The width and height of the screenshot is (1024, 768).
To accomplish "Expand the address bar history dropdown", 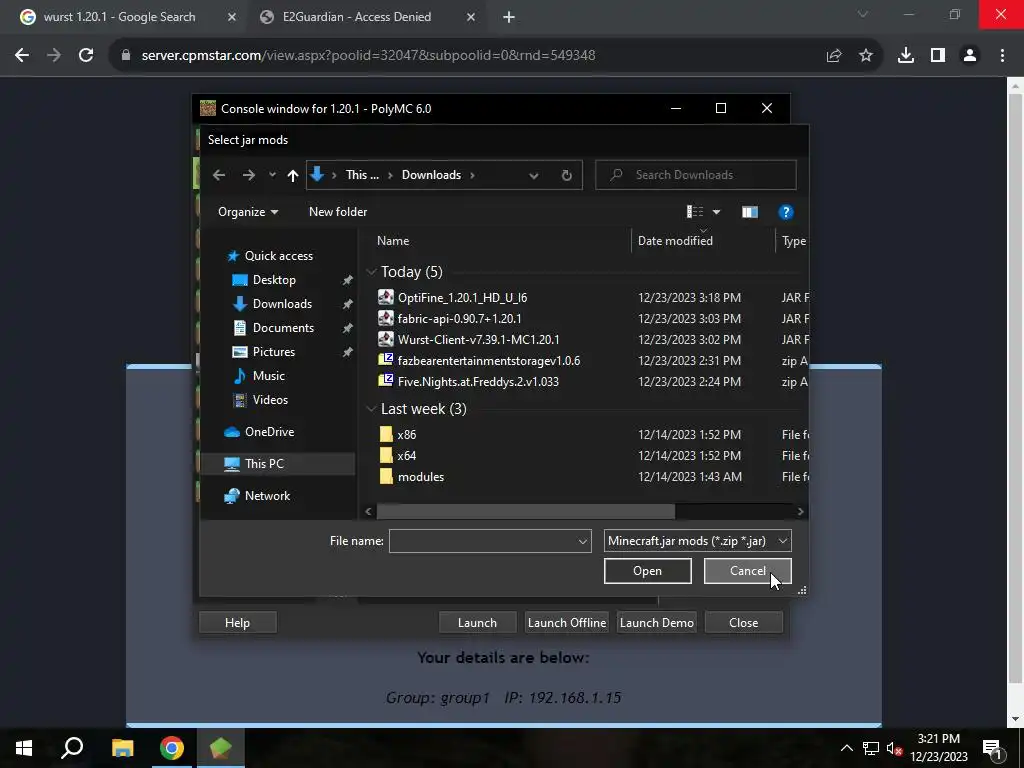I will coord(534,175).
